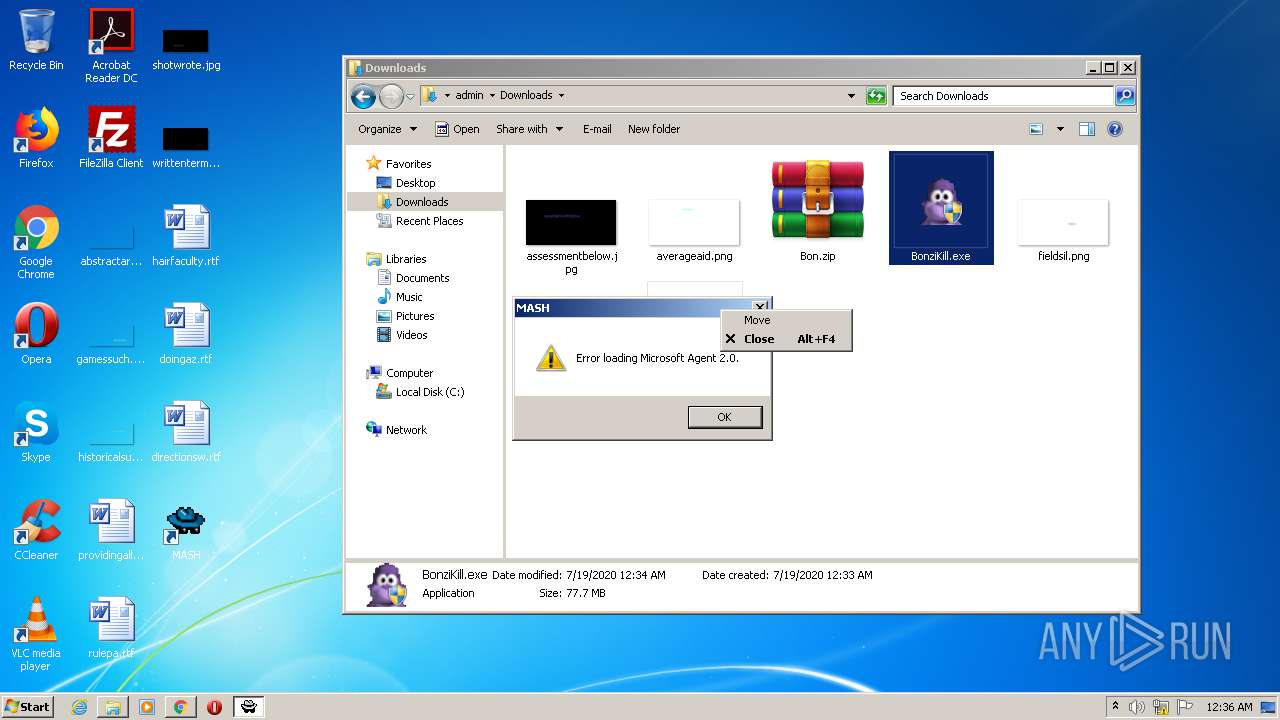Viewport: 1280px width, 720px height.
Task: Click MASH taskbar button
Action: pos(249,707)
